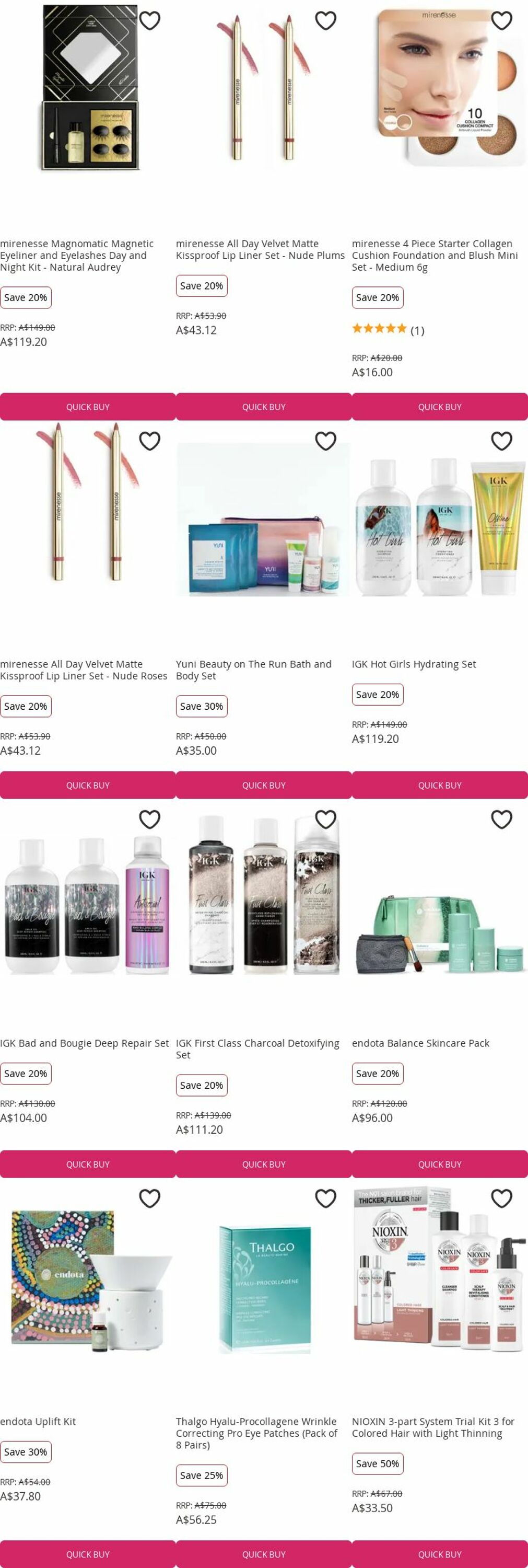Add endota Balance Skincare Pack to favorites
Image resolution: width=528 pixels, height=1568 pixels.
click(x=501, y=820)
